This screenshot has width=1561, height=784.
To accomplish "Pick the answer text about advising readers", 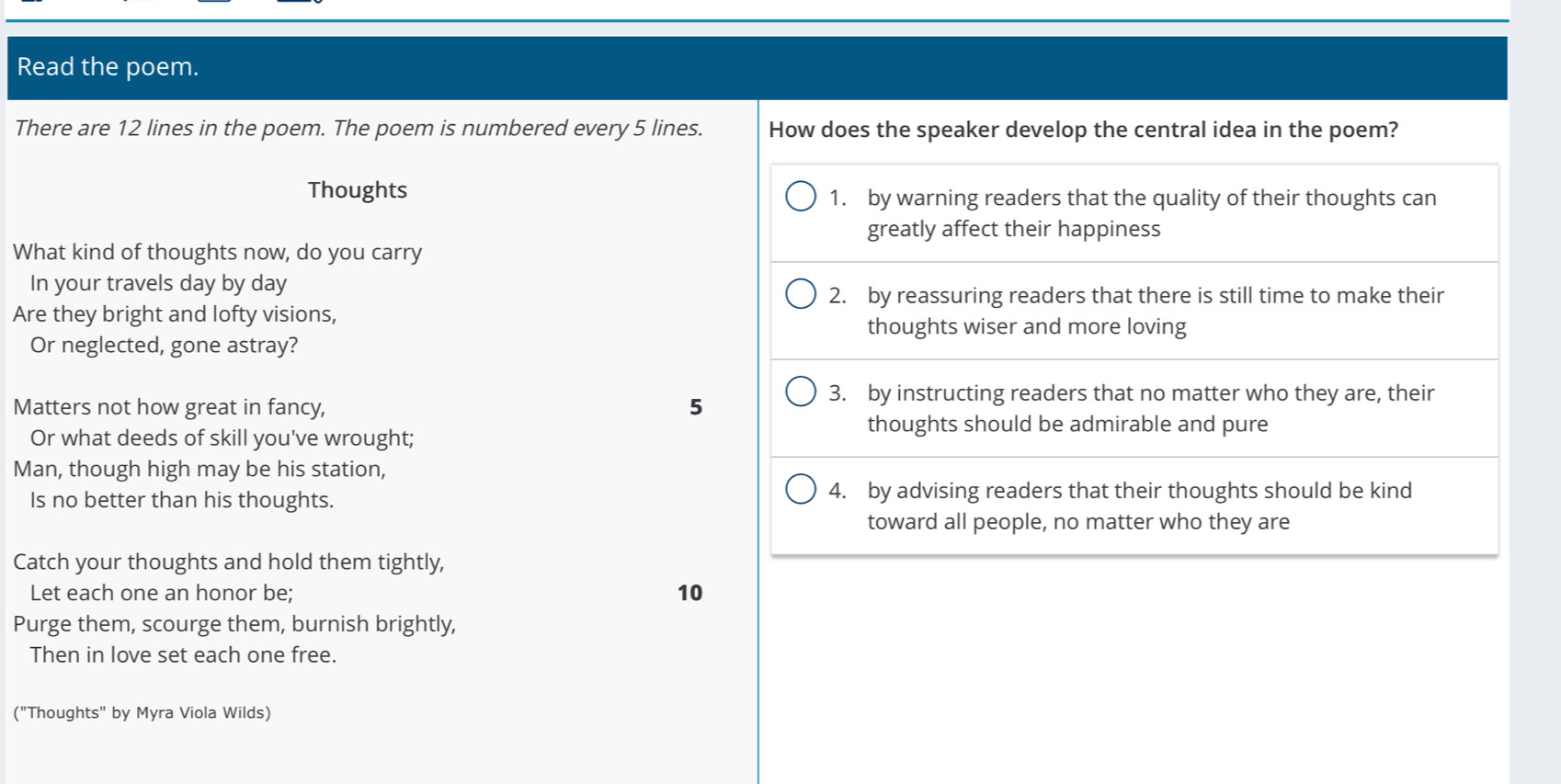I will point(1140,506).
